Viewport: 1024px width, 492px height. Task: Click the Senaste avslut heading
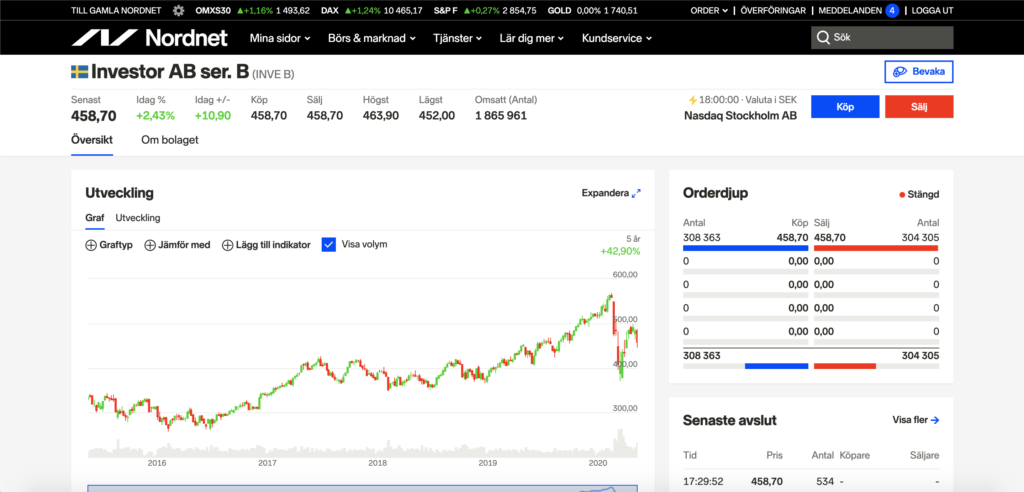coord(729,420)
